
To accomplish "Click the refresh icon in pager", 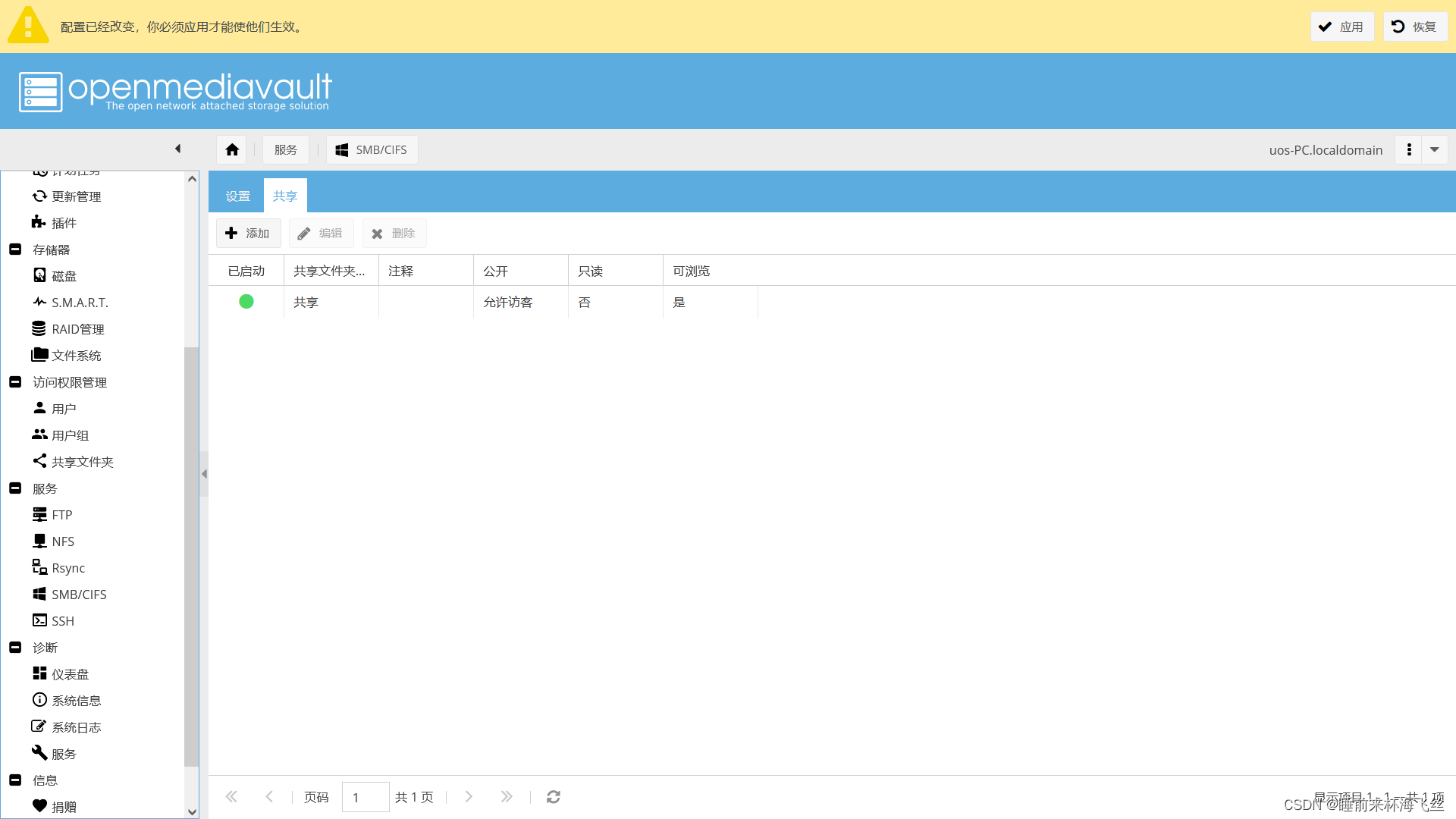I will click(x=554, y=797).
